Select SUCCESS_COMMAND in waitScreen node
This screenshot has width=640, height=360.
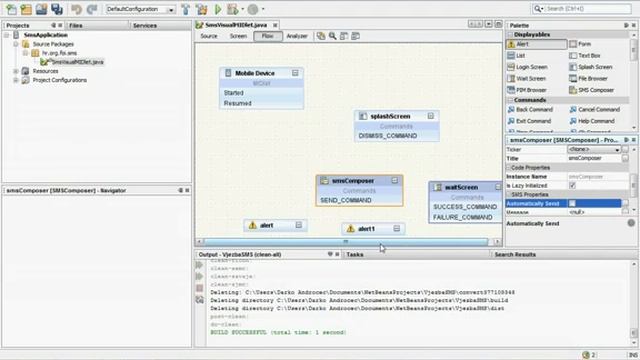[465, 207]
